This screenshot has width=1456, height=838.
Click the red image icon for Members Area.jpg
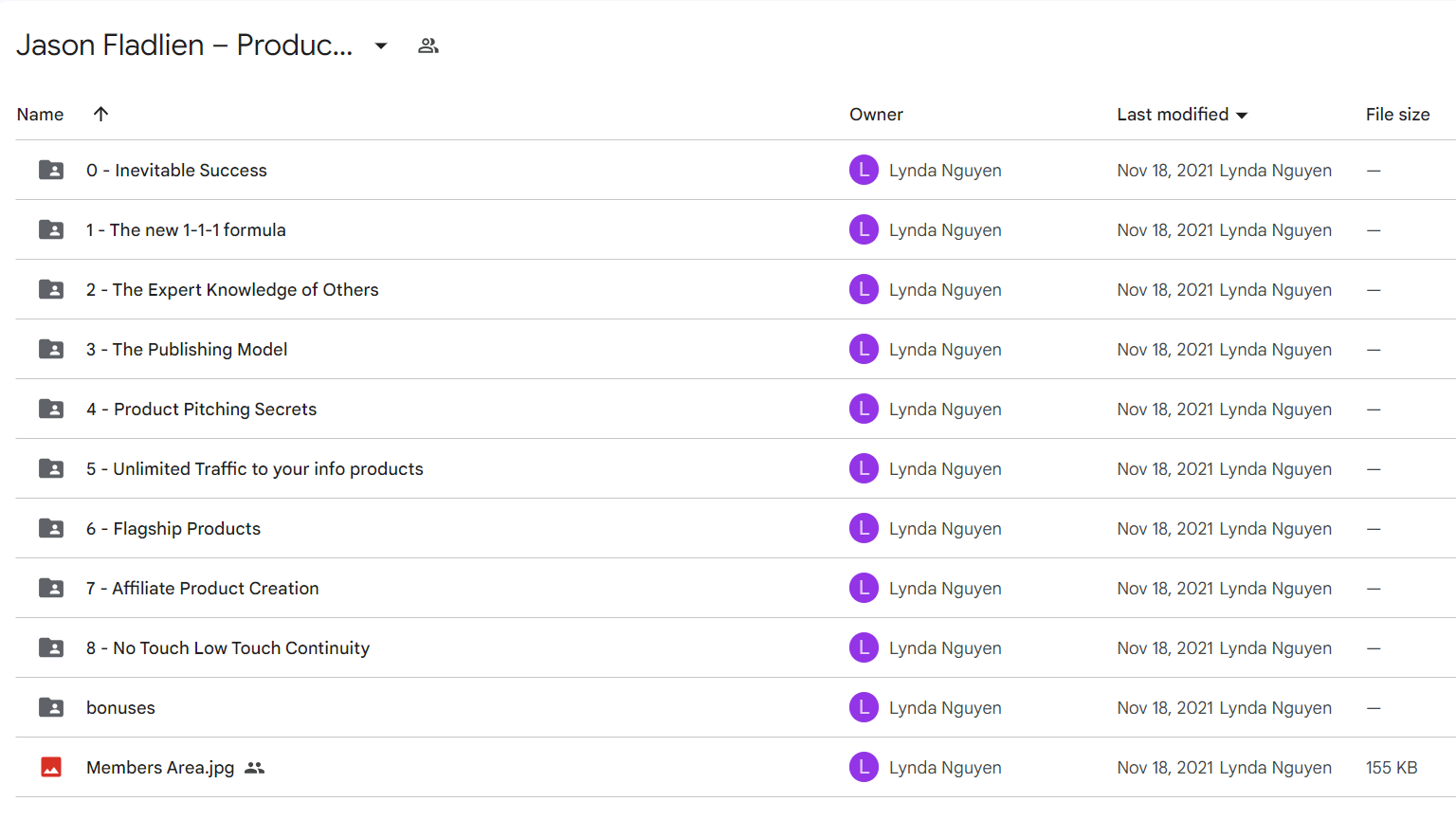tap(51, 767)
